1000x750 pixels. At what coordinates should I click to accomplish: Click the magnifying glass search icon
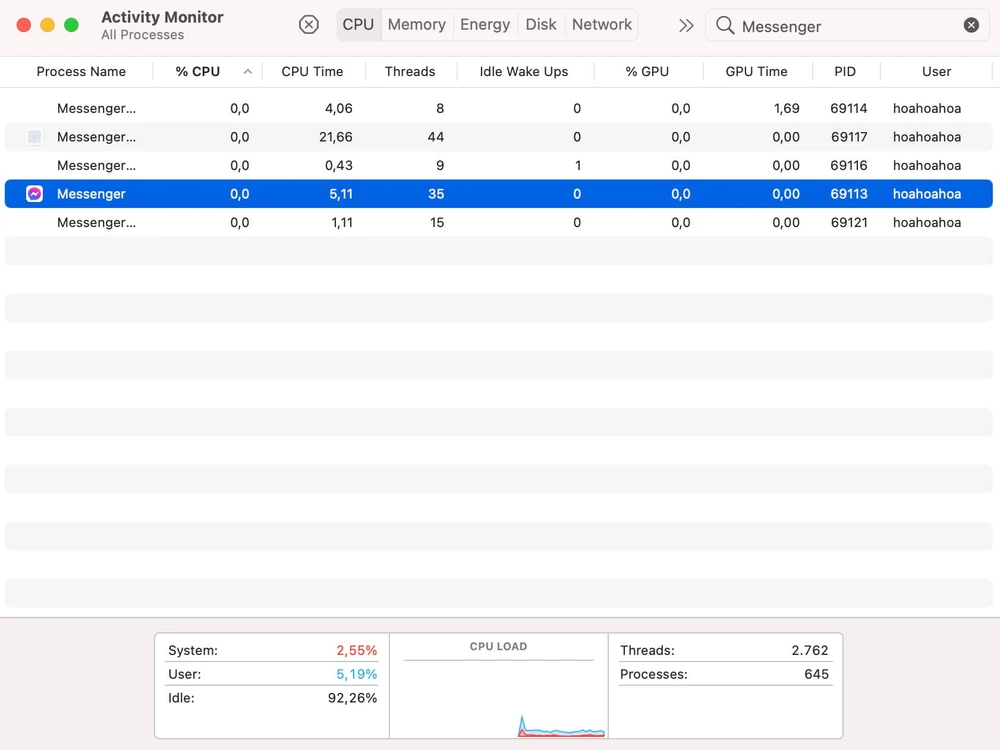pyautogui.click(x=725, y=26)
